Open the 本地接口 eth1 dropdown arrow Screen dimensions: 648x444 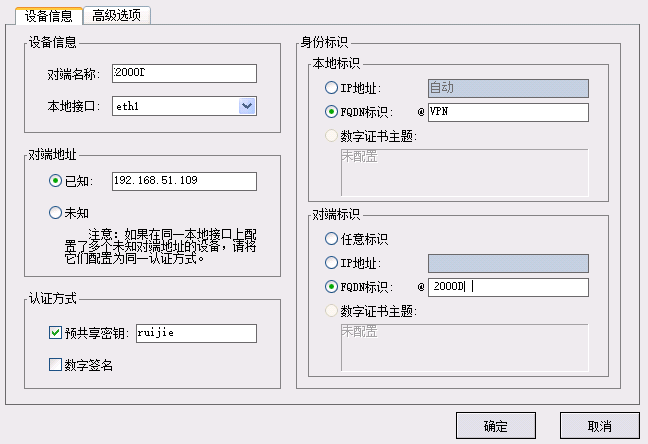coord(247,106)
